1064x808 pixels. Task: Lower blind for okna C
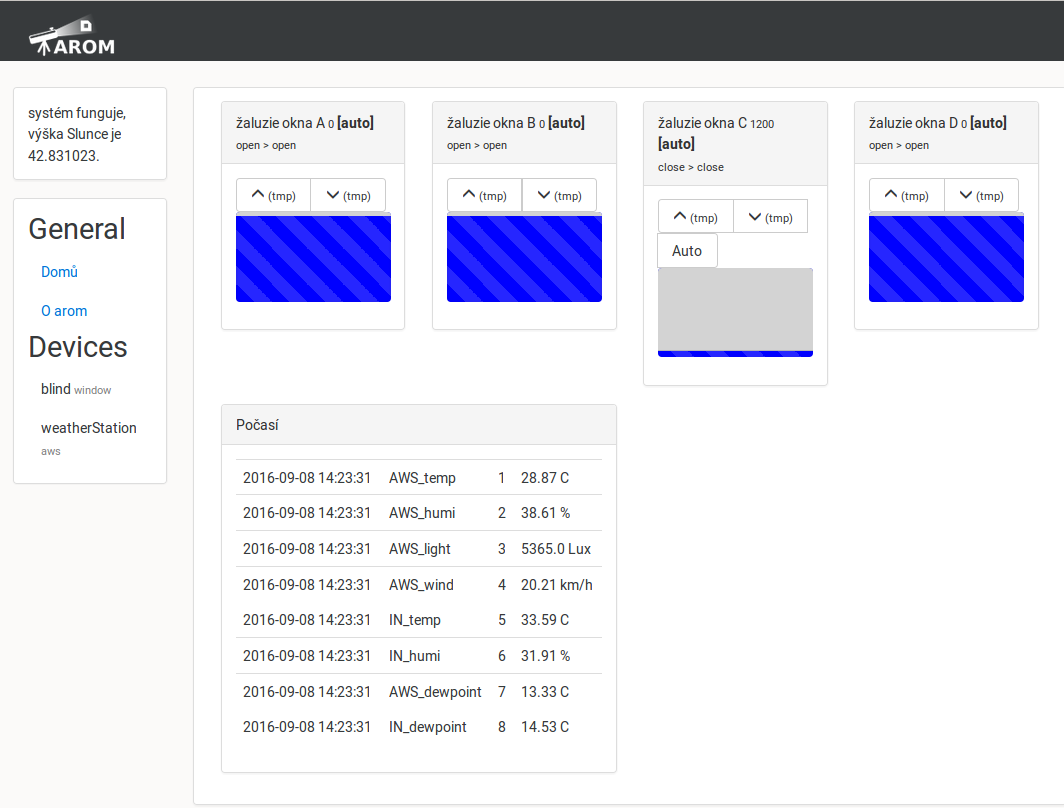tap(770, 217)
